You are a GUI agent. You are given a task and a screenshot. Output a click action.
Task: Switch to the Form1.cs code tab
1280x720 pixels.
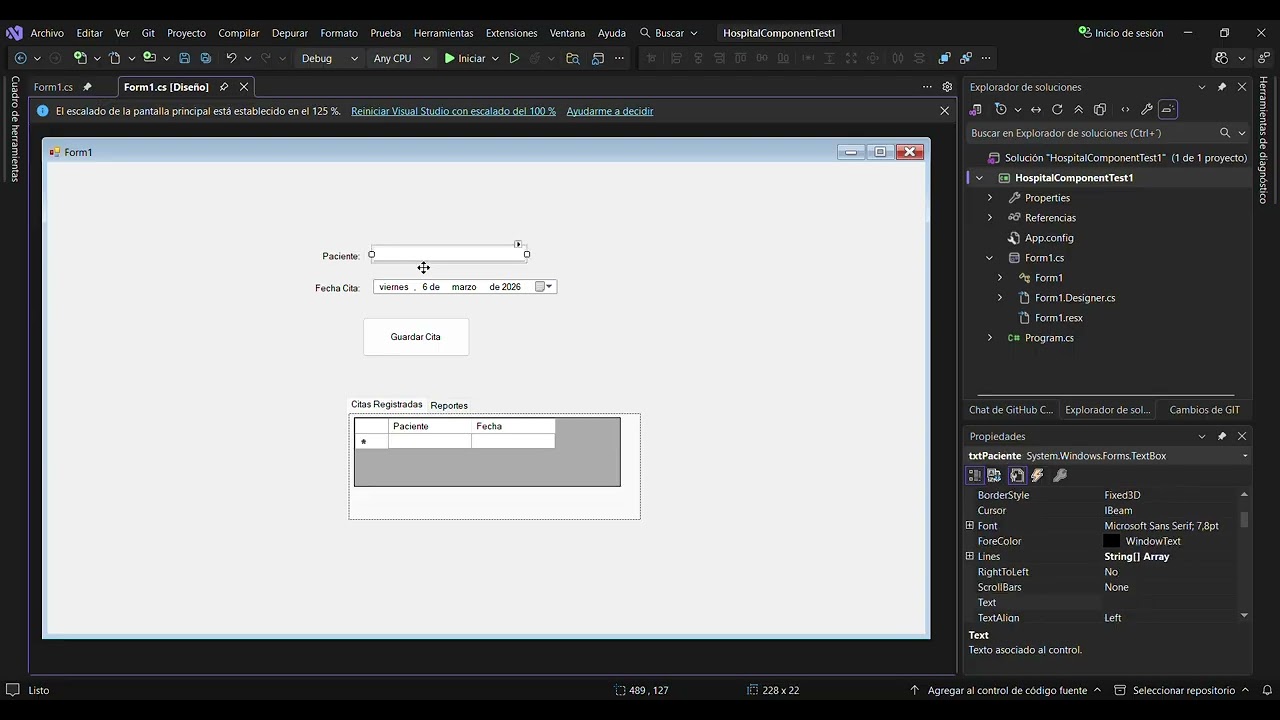pyautogui.click(x=53, y=87)
